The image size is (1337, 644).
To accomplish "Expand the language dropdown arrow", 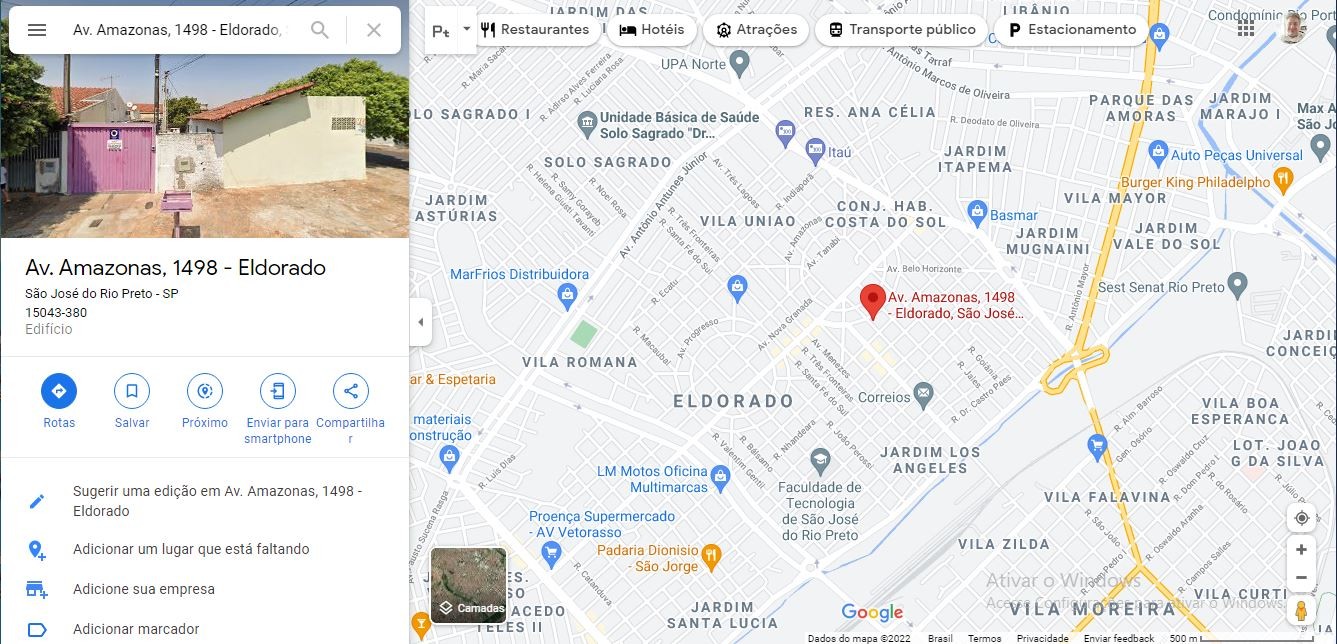I will 466,29.
